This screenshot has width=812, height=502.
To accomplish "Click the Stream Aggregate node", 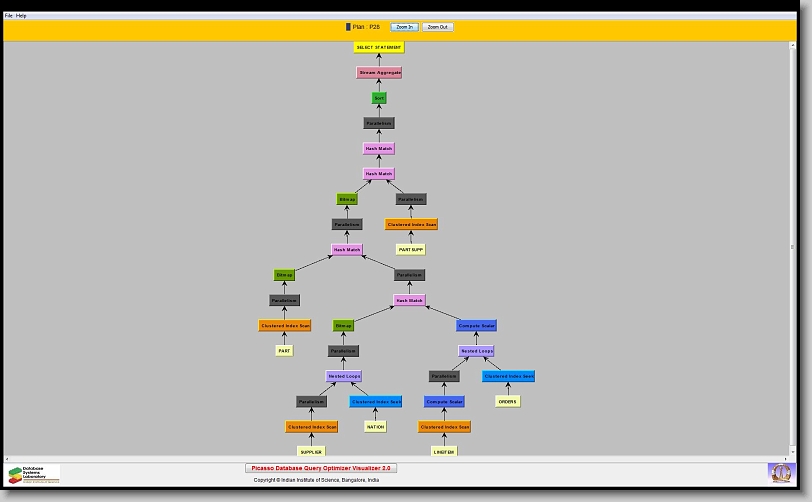I will [x=379, y=73].
